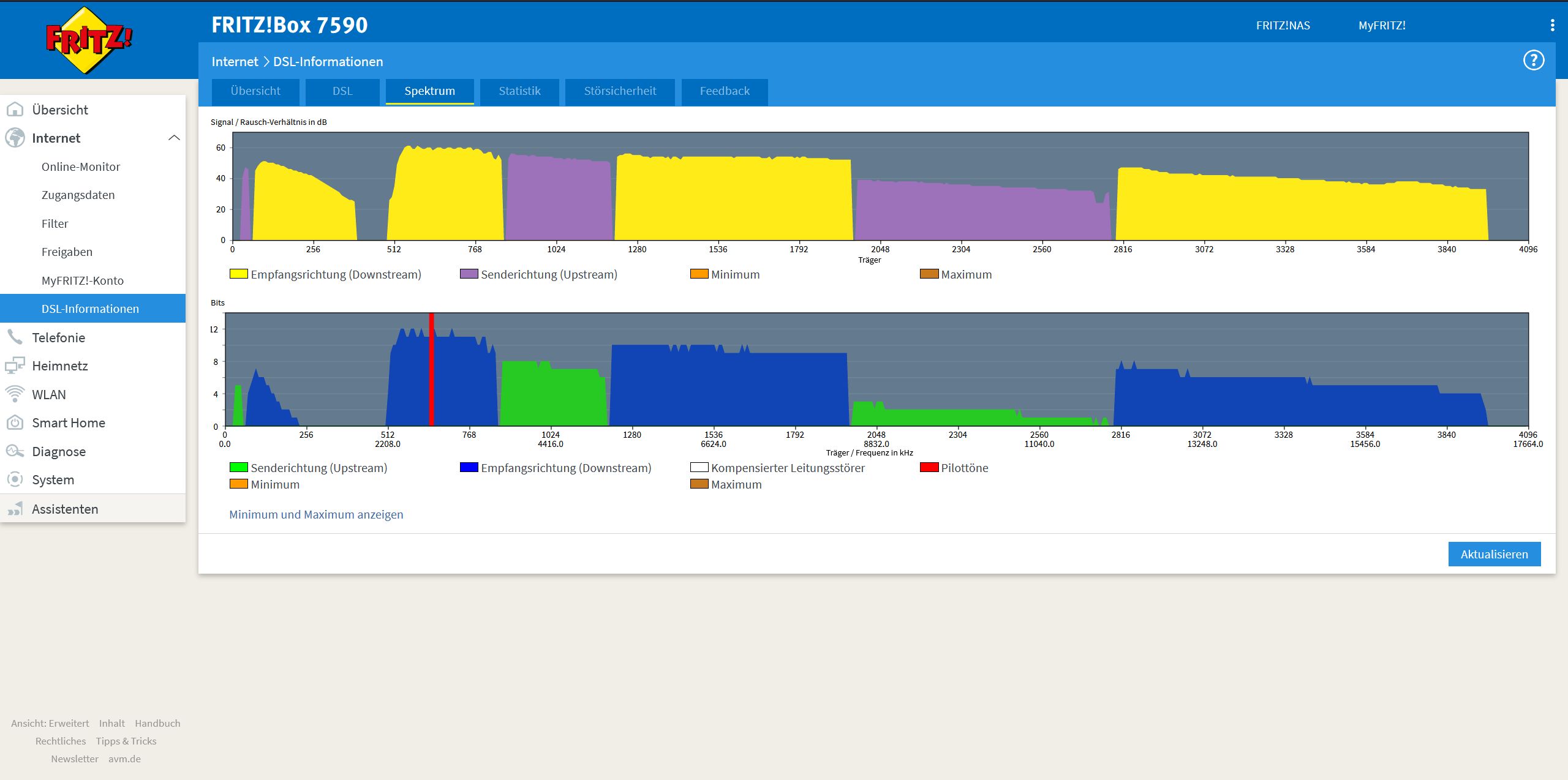Select Online-Monitor in sidebar
Screen dimensions: 1568x780
point(80,167)
